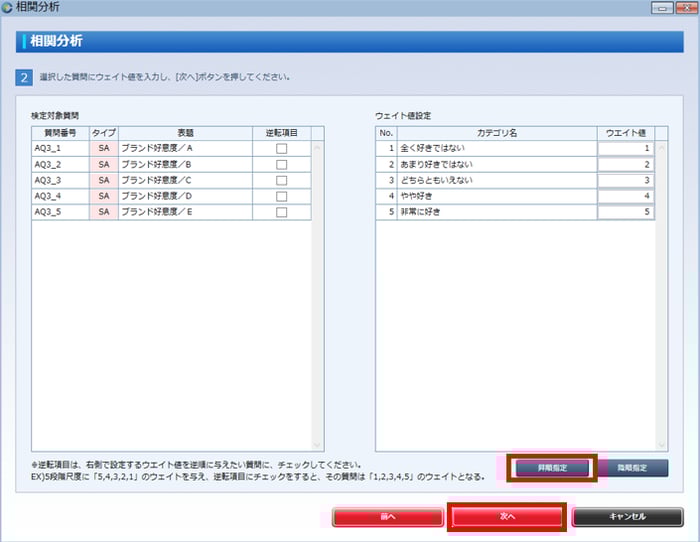Enable the reverse-item checkbox for AQ3_5
Screen dimensions: 700x542
281,212
